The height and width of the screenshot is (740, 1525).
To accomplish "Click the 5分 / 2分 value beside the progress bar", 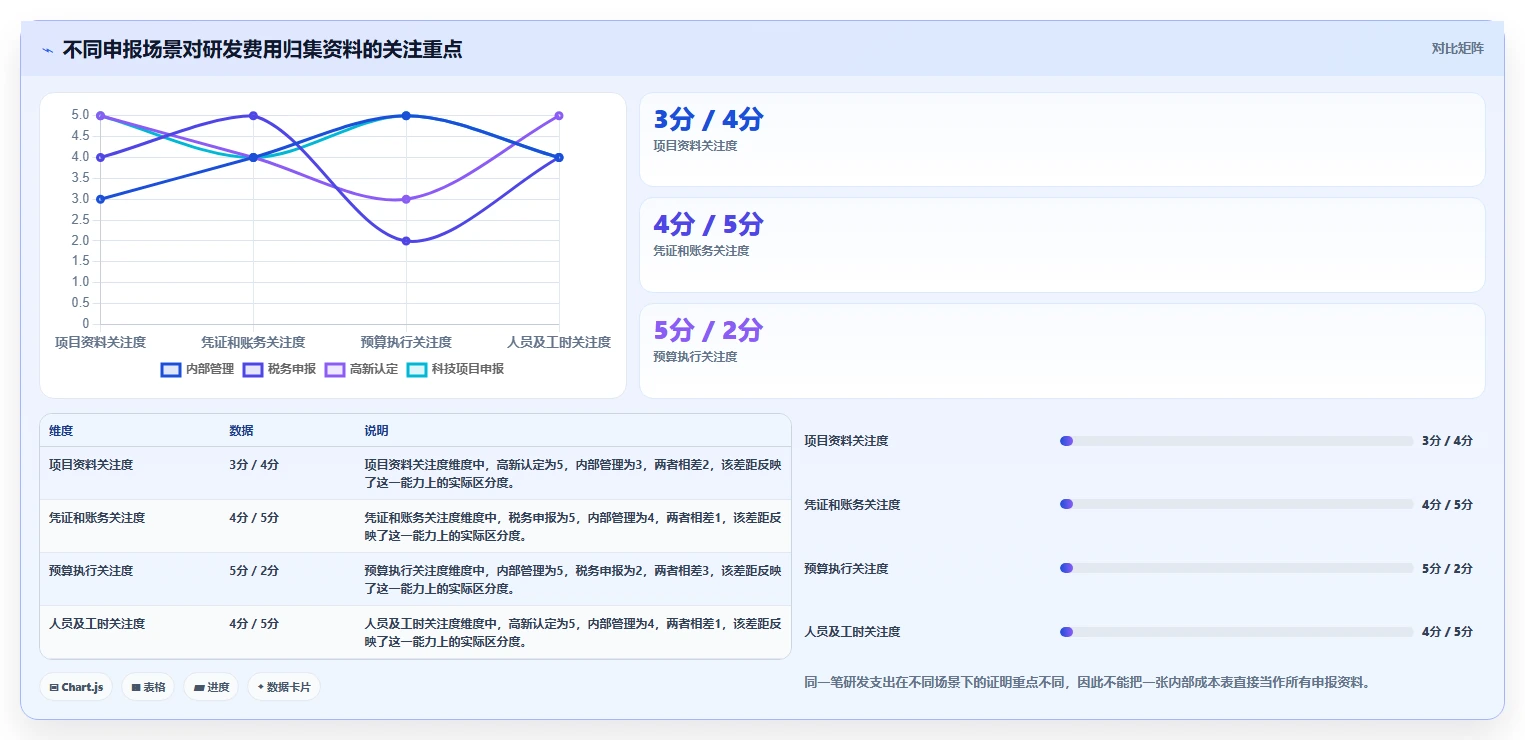I will tap(1447, 569).
